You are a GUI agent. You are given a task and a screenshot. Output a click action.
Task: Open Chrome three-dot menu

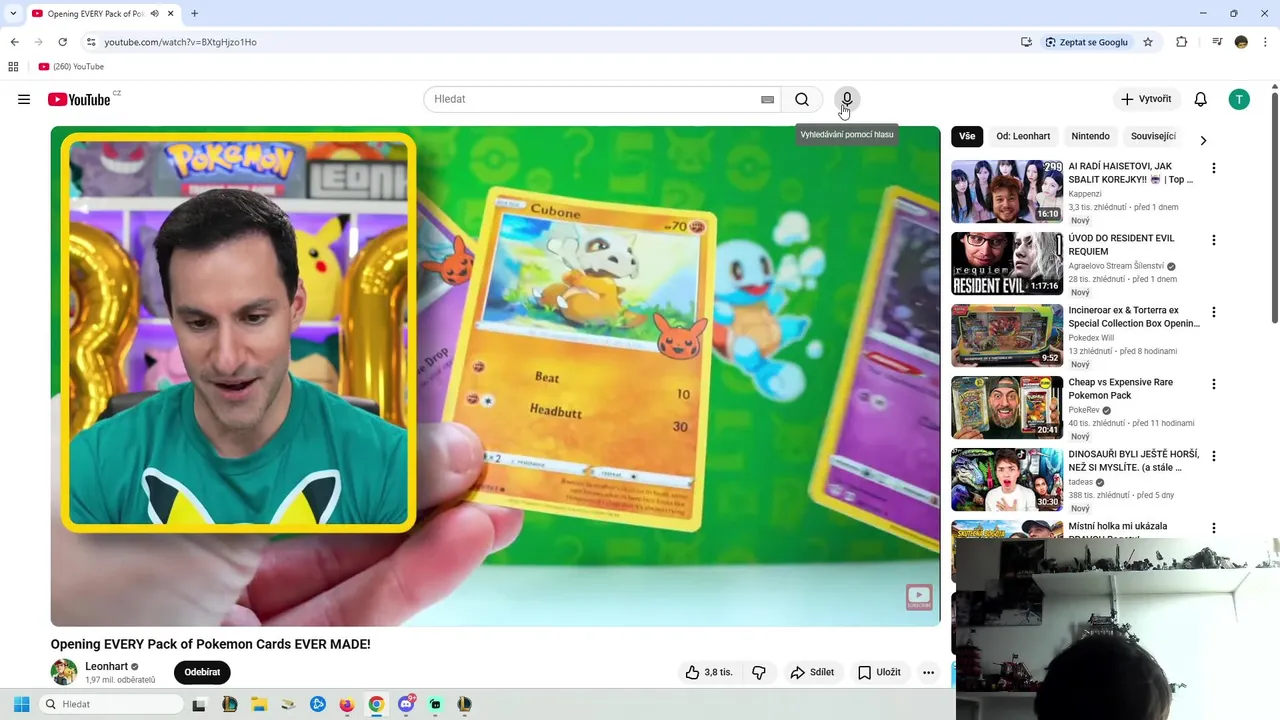(1265, 42)
